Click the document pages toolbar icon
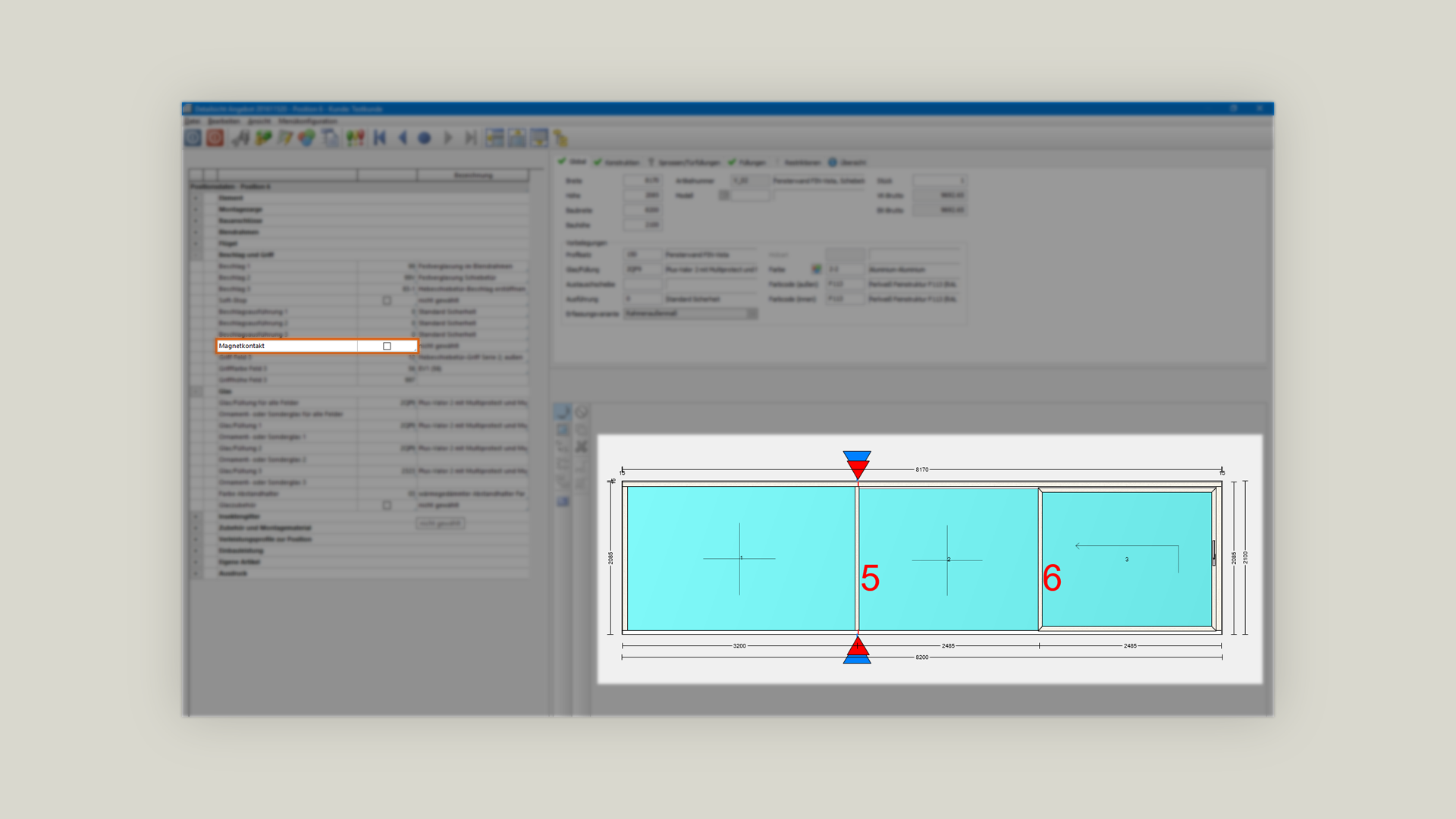The width and height of the screenshot is (1456, 819). (x=330, y=138)
